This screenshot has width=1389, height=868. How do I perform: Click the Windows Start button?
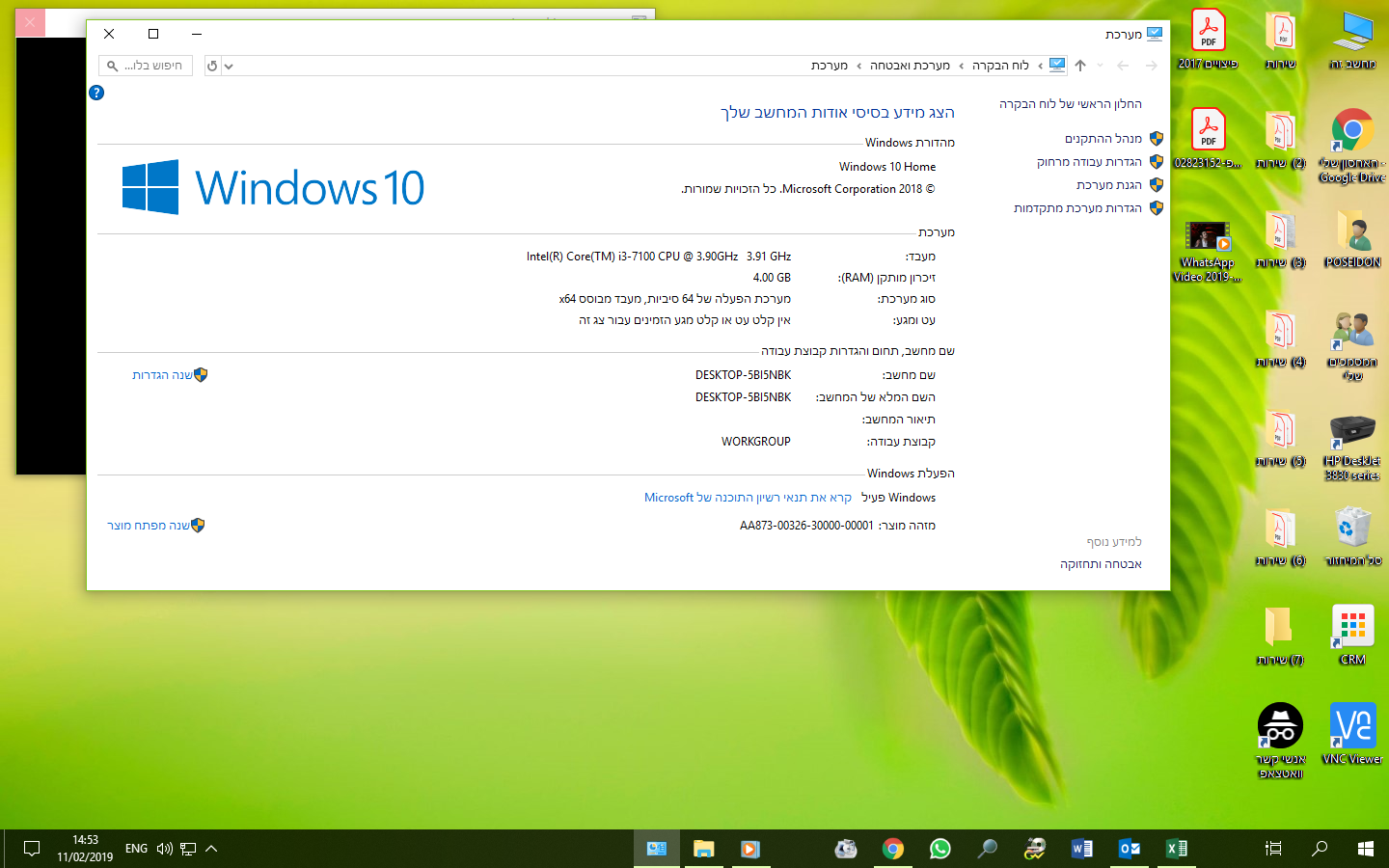(1366, 849)
